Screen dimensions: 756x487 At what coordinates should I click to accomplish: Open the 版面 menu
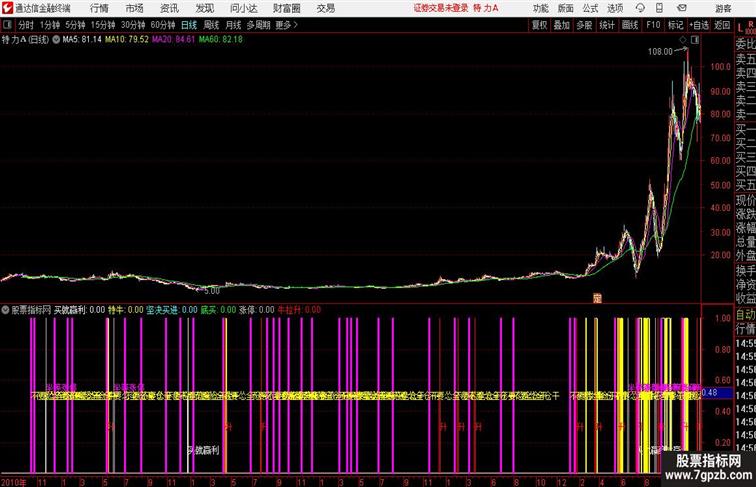pos(566,8)
